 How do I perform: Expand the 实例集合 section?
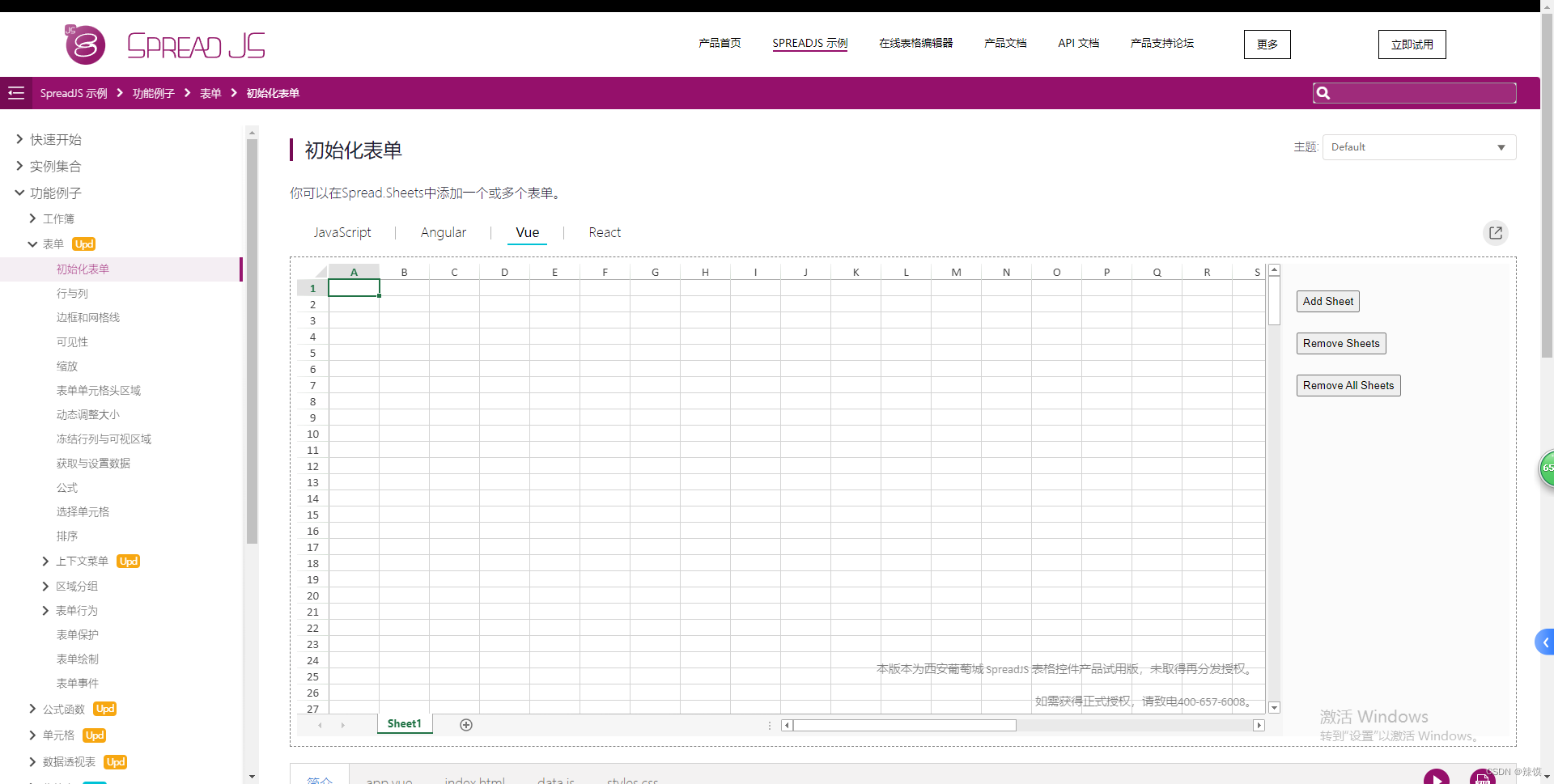point(19,166)
